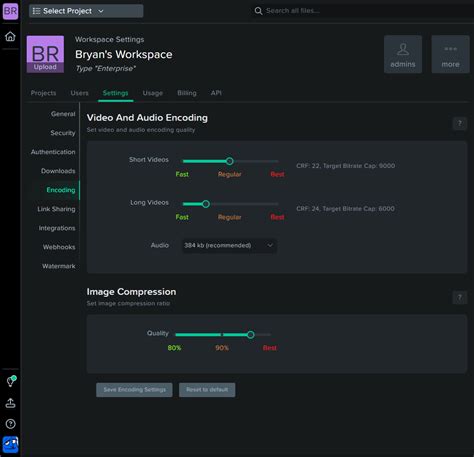Click the blue user avatar at sidebar bottom
This screenshot has height=457, width=474.
10,445
